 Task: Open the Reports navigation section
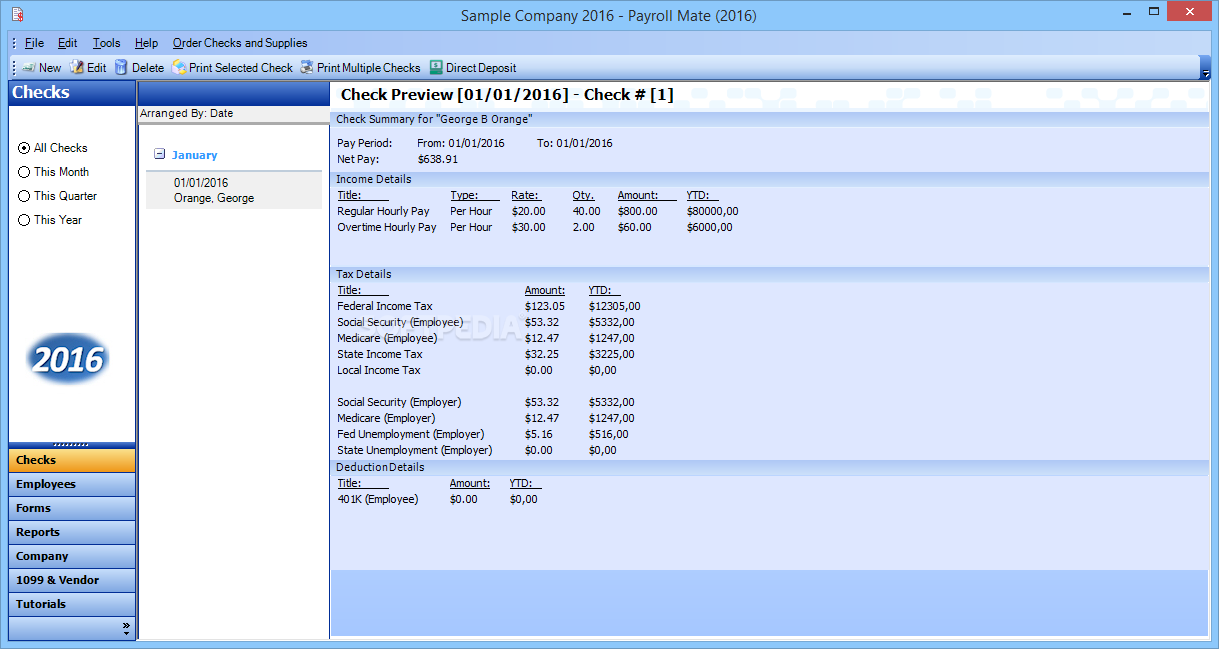coord(72,532)
